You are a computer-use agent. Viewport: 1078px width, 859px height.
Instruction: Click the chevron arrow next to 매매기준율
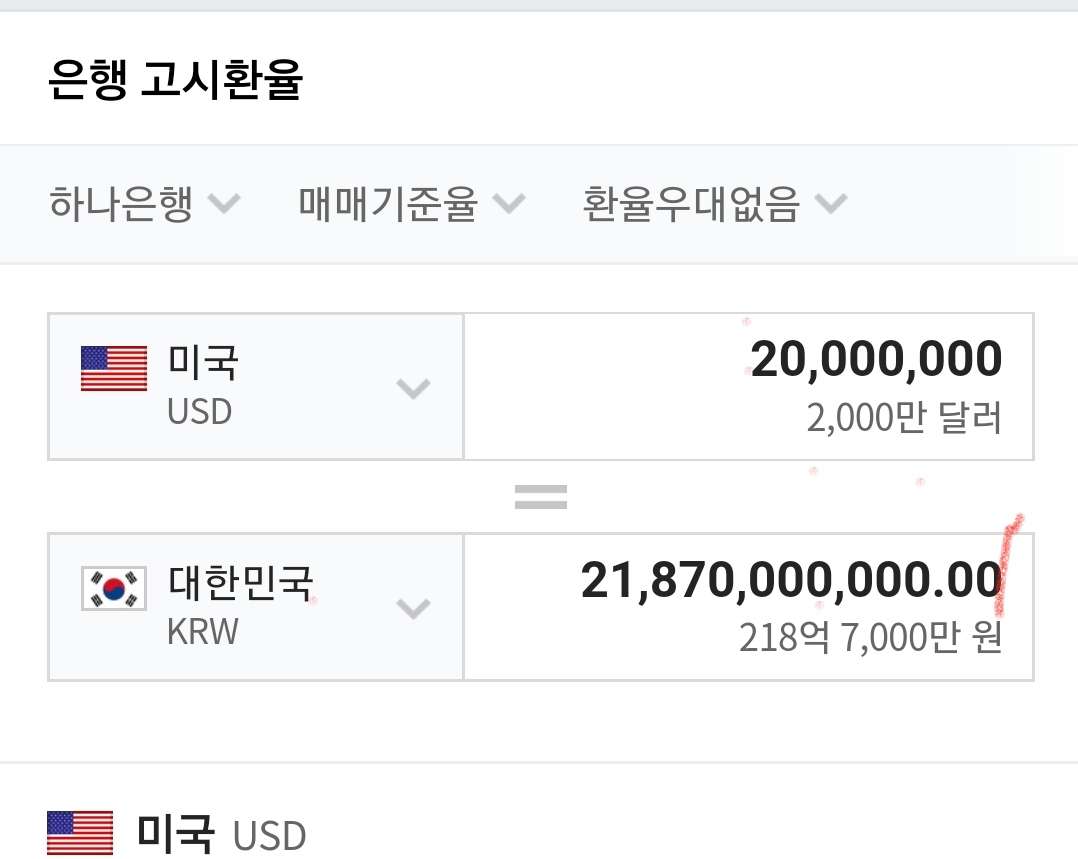pos(508,204)
